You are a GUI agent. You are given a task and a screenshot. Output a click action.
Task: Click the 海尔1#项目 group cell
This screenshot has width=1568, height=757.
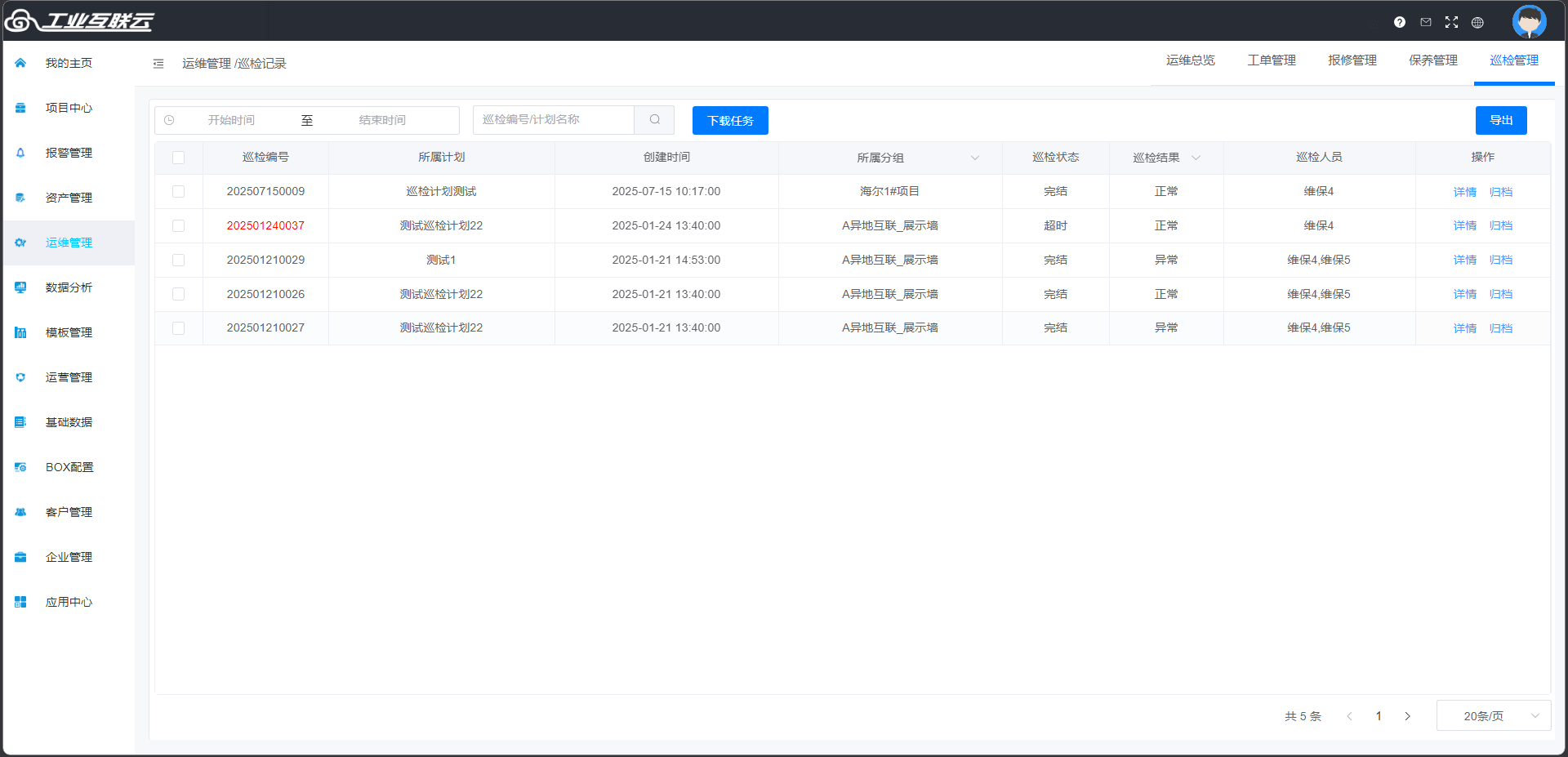tap(889, 191)
